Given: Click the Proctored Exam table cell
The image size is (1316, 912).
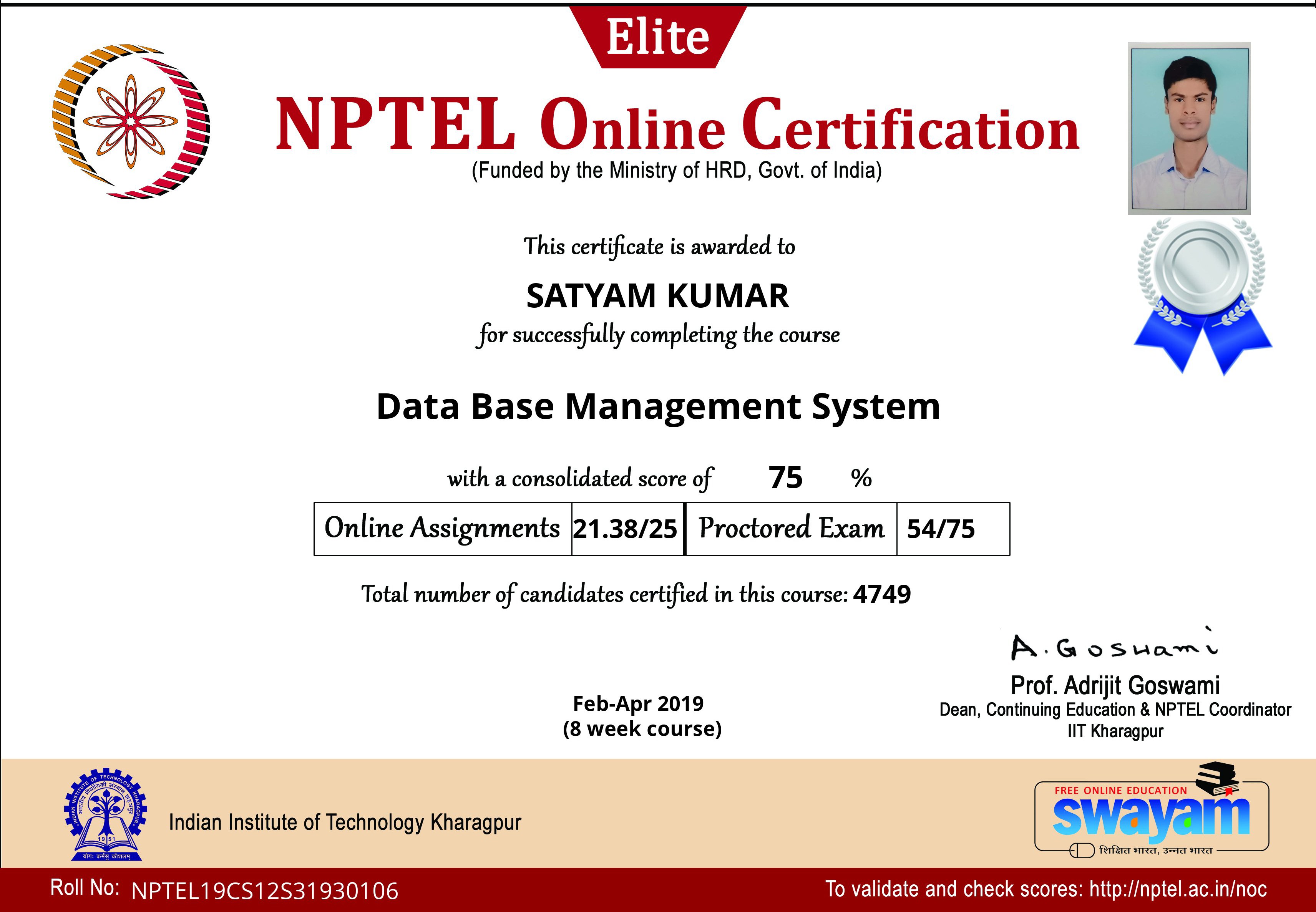Looking at the screenshot, I should (x=792, y=529).
